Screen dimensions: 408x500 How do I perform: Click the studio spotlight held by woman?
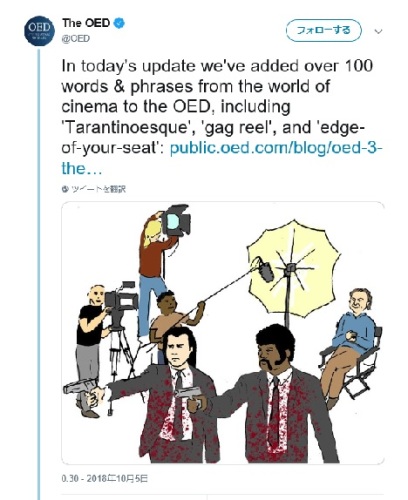[175, 220]
